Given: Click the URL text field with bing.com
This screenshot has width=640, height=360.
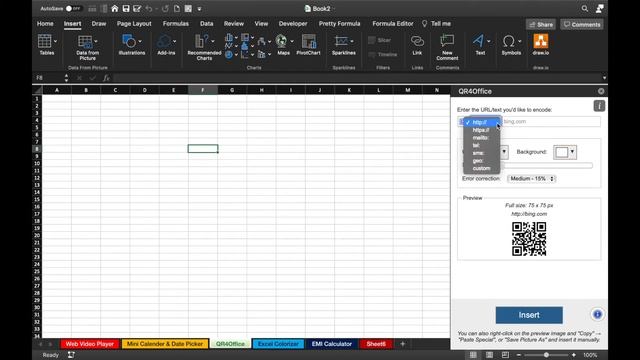Looking at the screenshot, I should pyautogui.click(x=551, y=122).
